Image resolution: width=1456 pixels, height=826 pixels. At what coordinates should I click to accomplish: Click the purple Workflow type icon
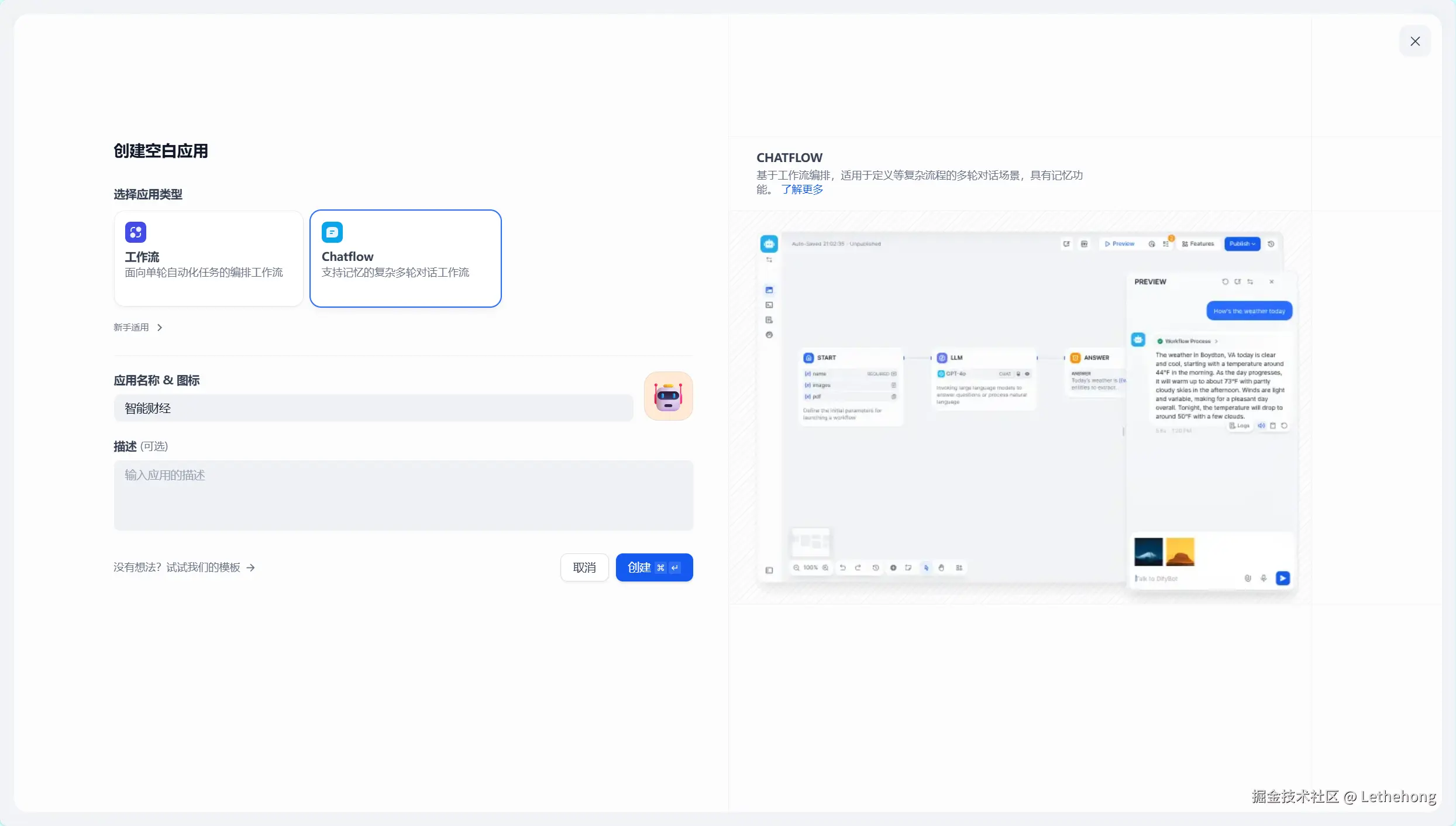click(135, 232)
